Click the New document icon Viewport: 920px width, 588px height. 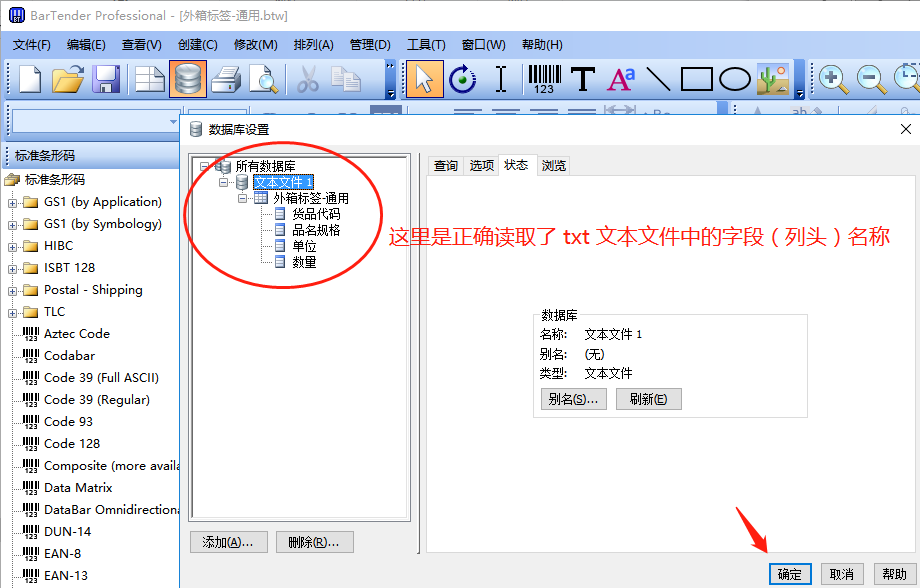click(31, 79)
